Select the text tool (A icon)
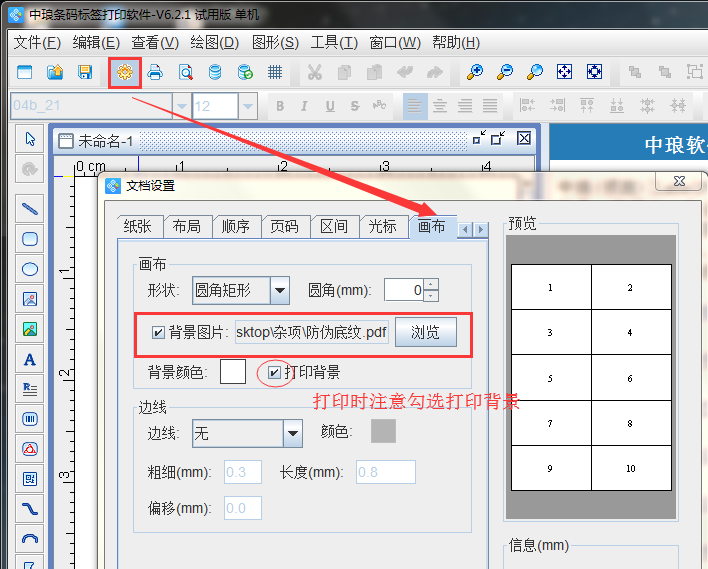The height and width of the screenshot is (569, 708). point(30,359)
